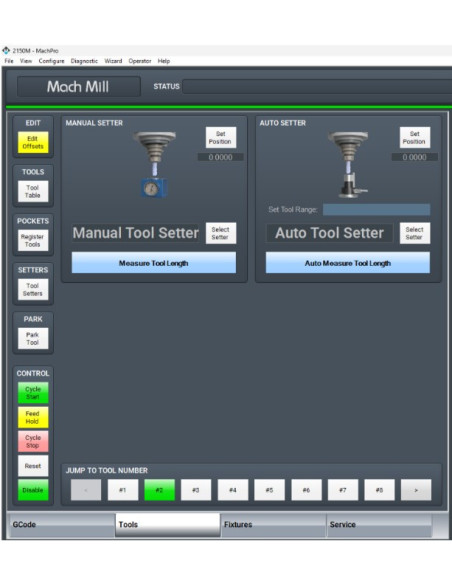
Task: Click Auto Measure Tool Length button
Action: click(x=348, y=263)
